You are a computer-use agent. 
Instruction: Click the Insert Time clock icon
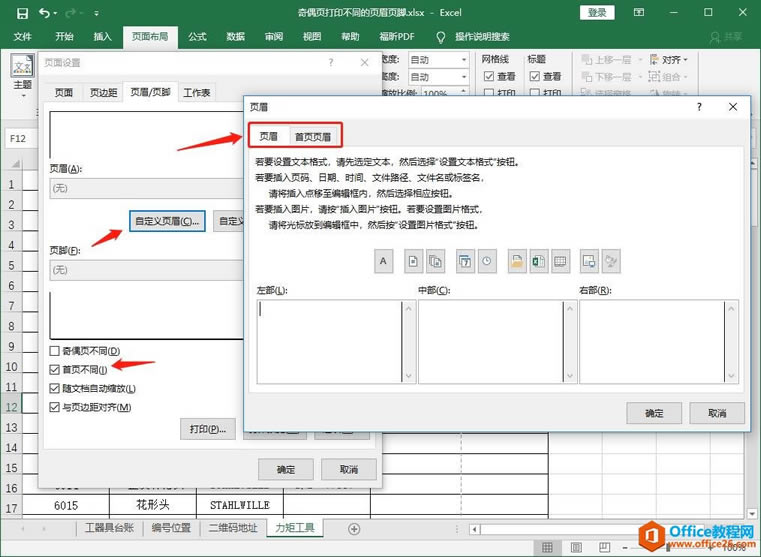[487, 262]
